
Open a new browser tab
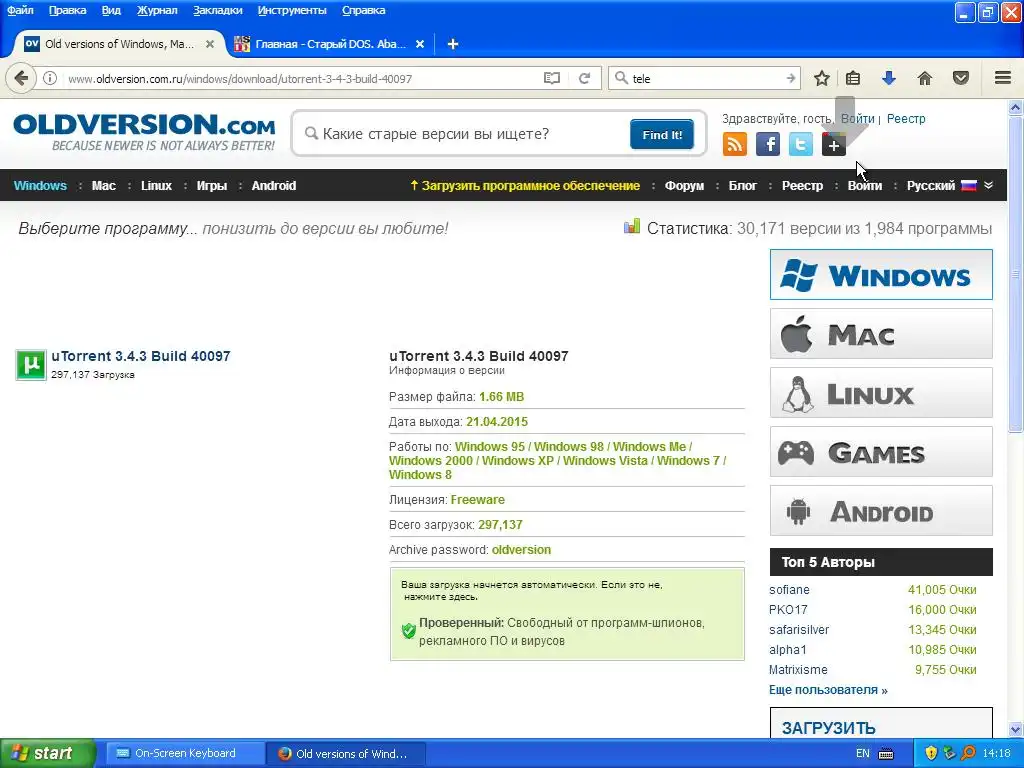453,44
